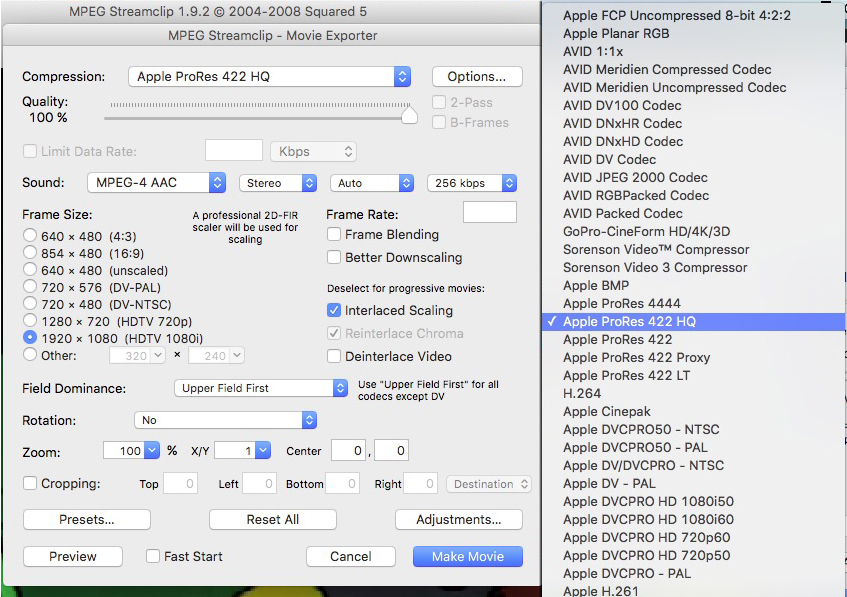
Task: Choose checked Apple ProRes 422 HQ entry
Action: point(694,321)
